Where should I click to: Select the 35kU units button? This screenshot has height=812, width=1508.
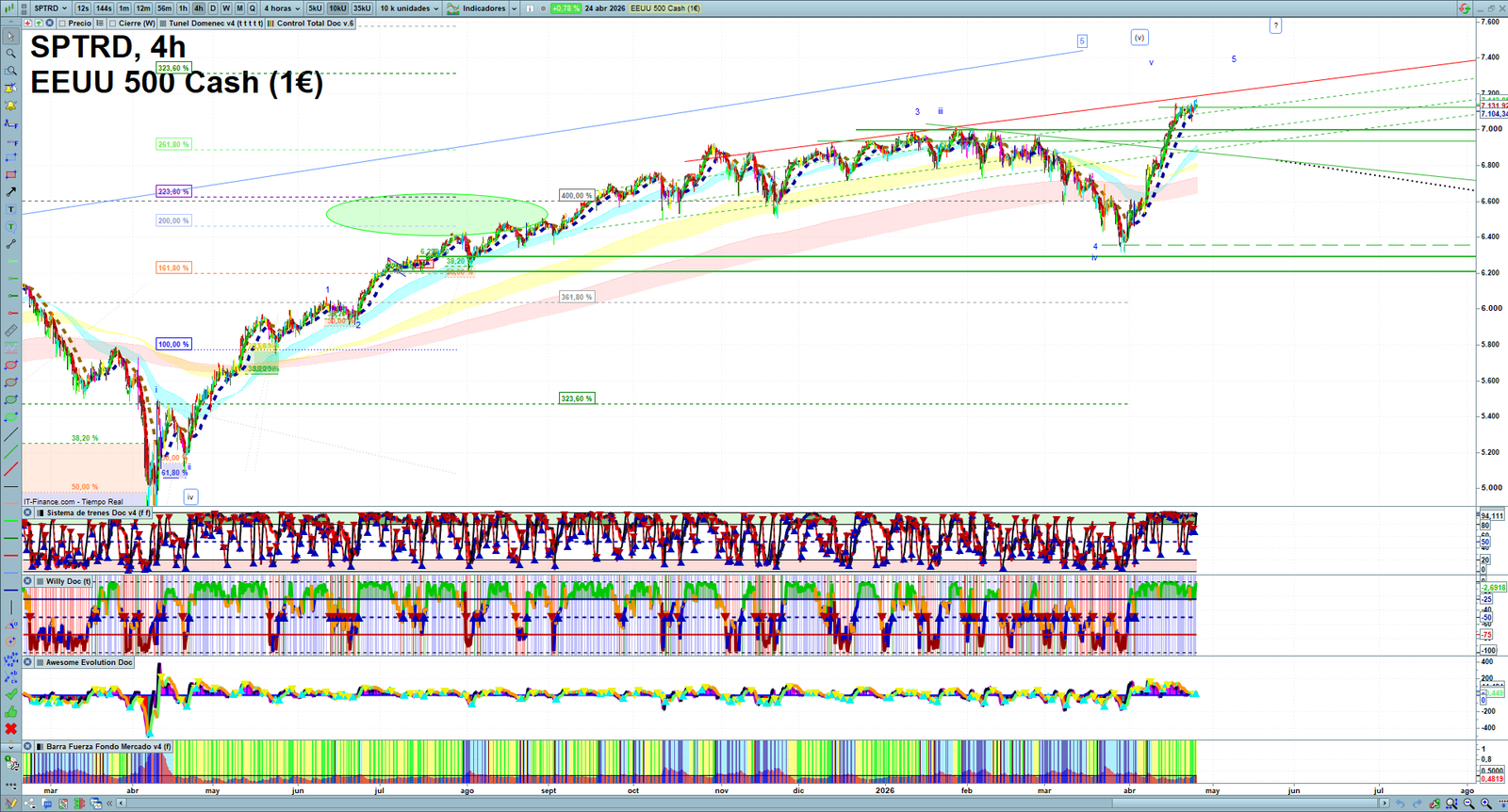362,8
